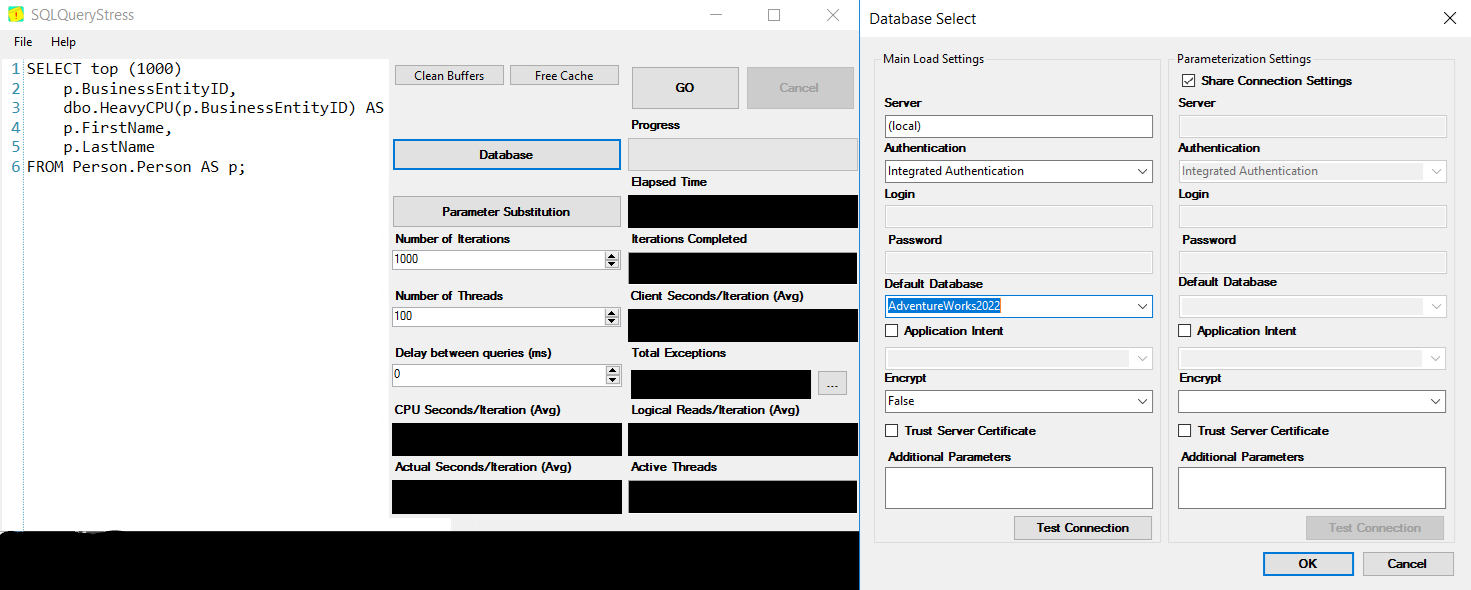Click the Test Connection button
Viewport: 1471px width, 590px height.
click(x=1082, y=528)
